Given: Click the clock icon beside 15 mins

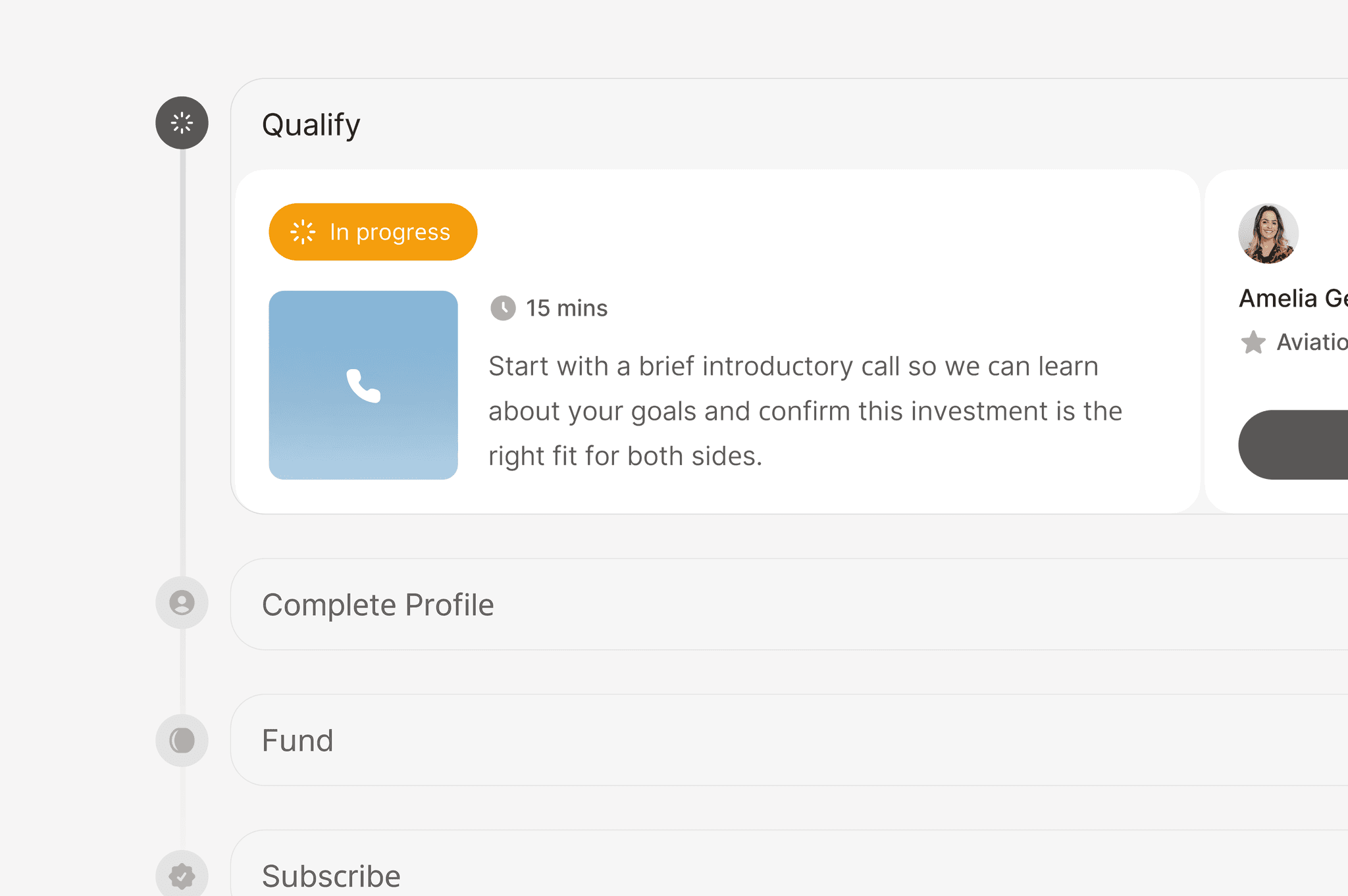Looking at the screenshot, I should 503,308.
